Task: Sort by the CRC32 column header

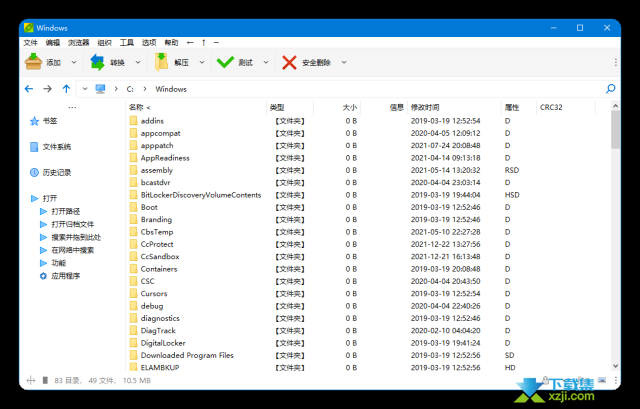Action: (x=566, y=107)
